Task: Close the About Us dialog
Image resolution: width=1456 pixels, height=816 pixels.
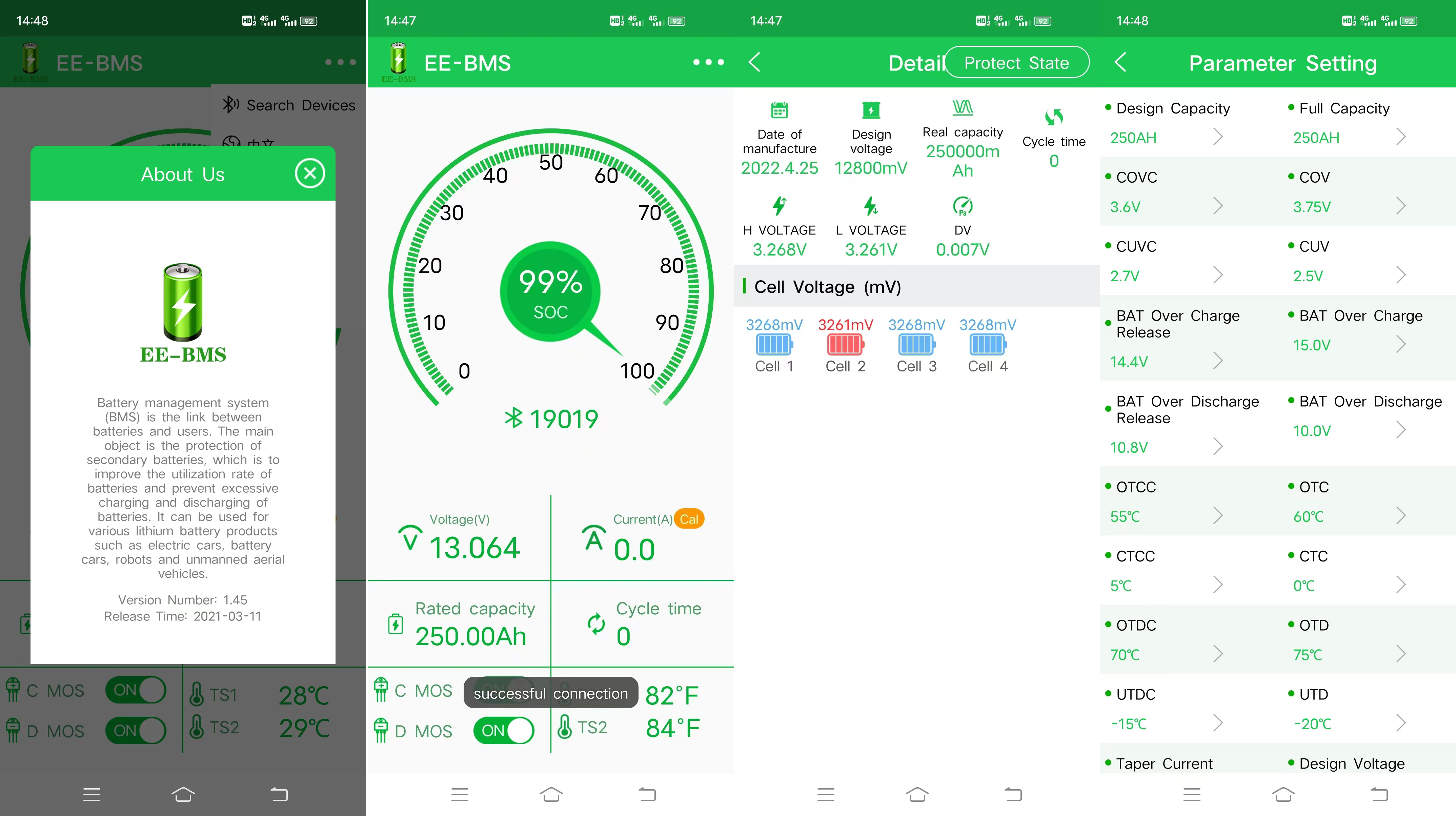Action: pos(310,174)
